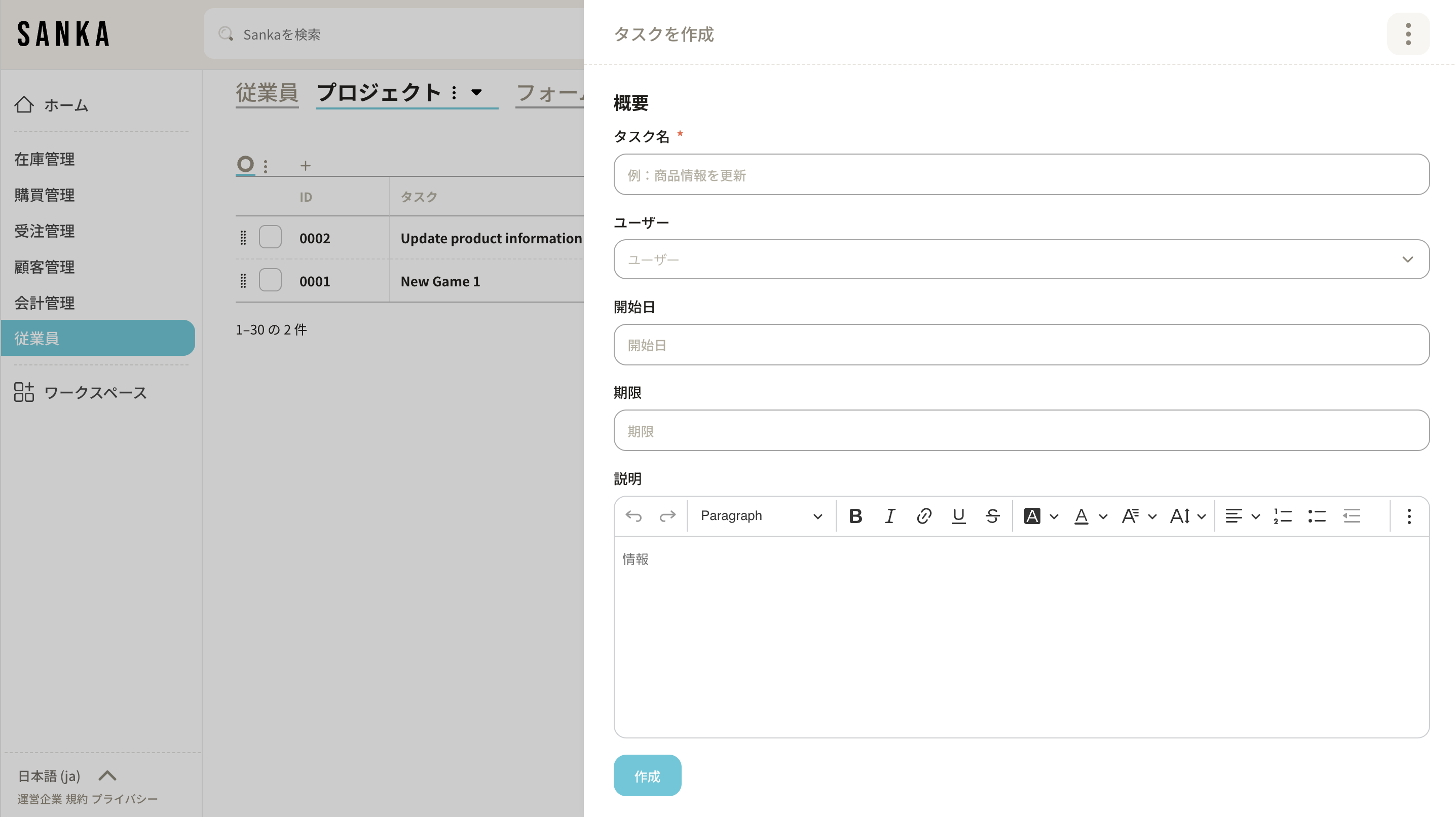Switch to the 従業員 tab
The height and width of the screenshot is (817, 1456).
coord(267,93)
